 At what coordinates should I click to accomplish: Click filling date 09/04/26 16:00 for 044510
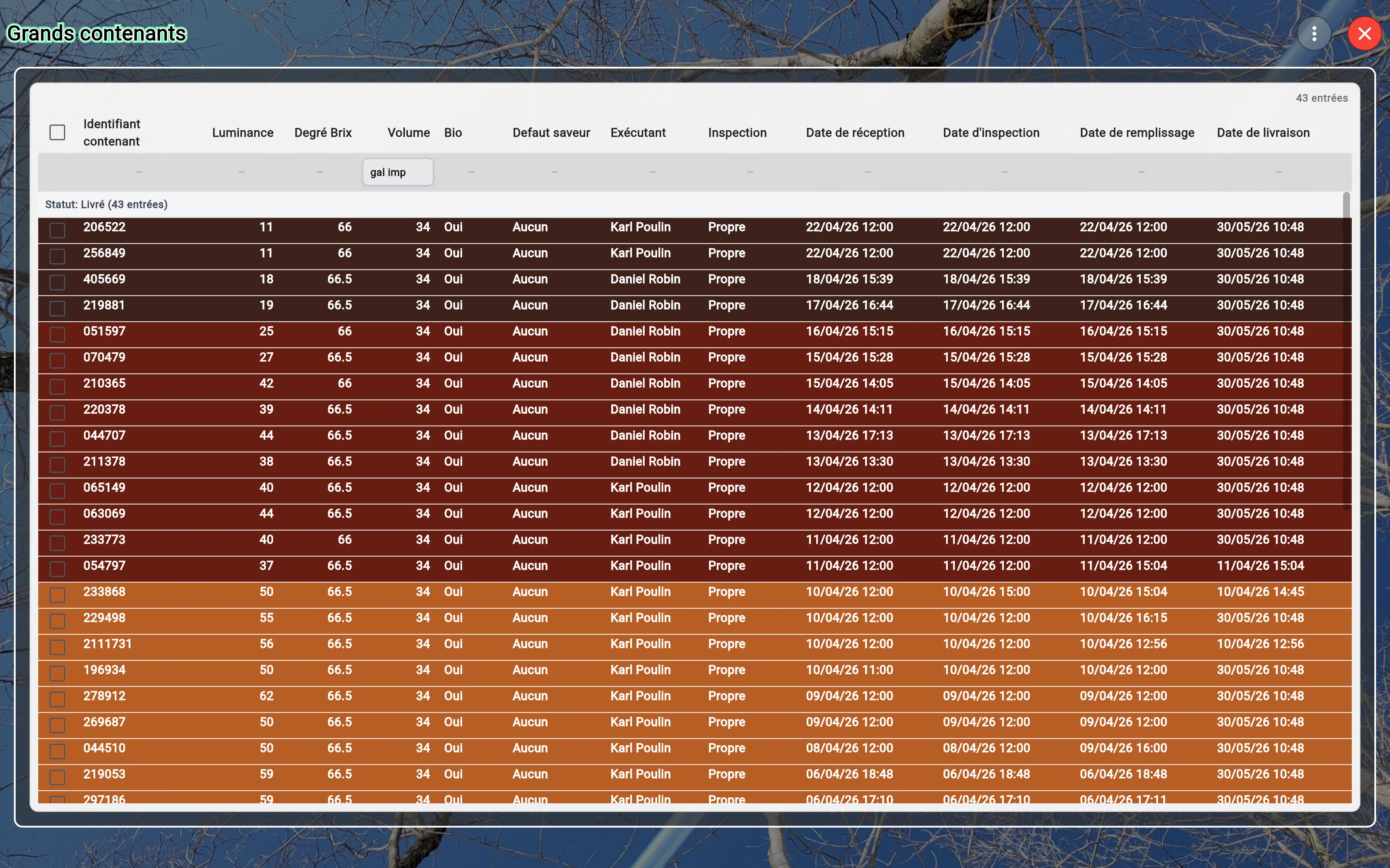[1123, 748]
